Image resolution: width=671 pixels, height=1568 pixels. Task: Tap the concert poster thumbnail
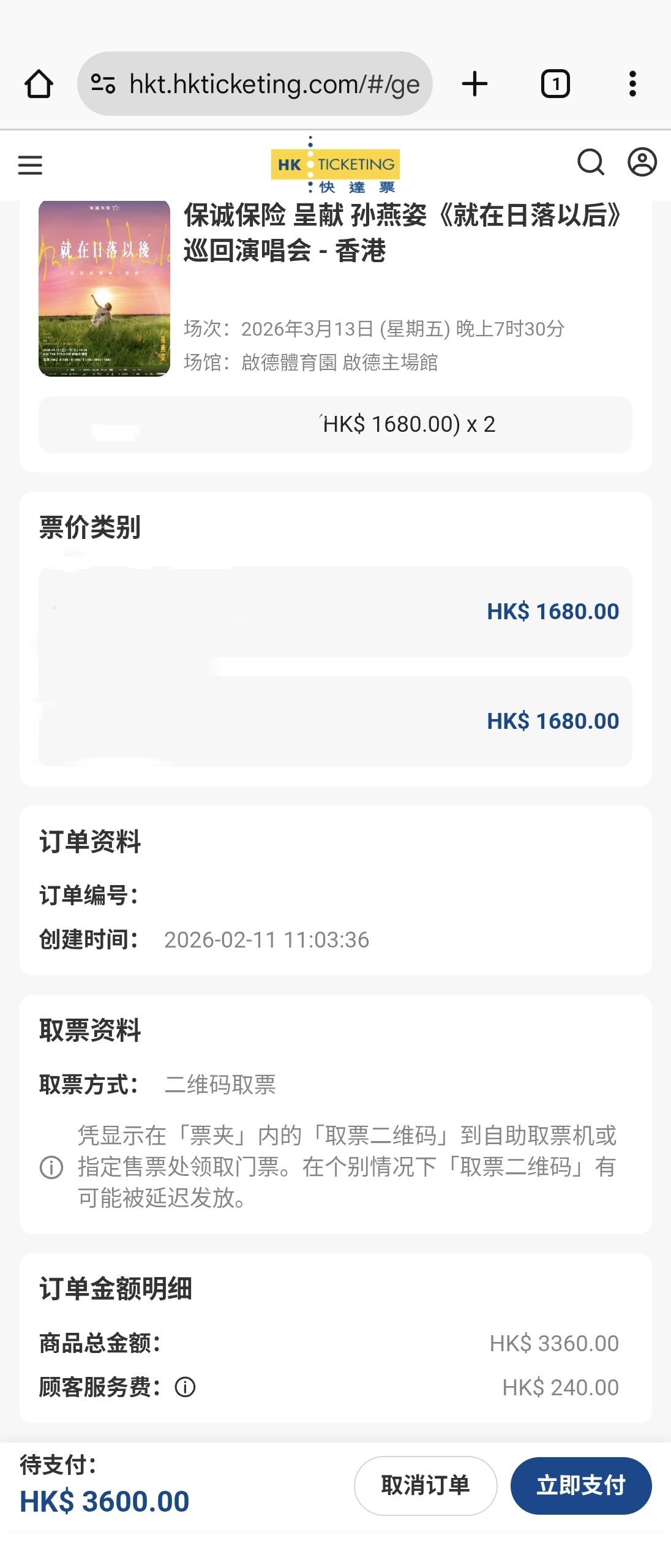104,288
